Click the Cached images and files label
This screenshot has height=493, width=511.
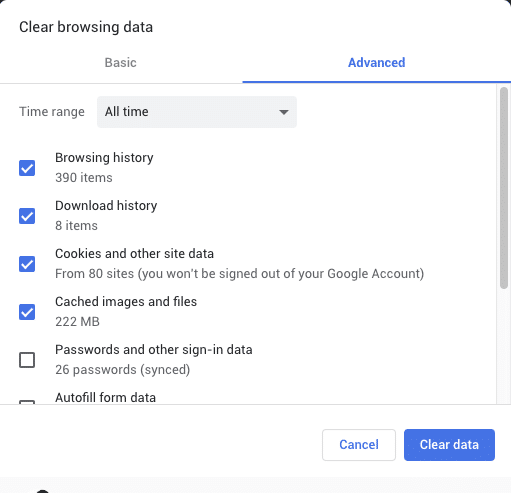[x=126, y=301]
